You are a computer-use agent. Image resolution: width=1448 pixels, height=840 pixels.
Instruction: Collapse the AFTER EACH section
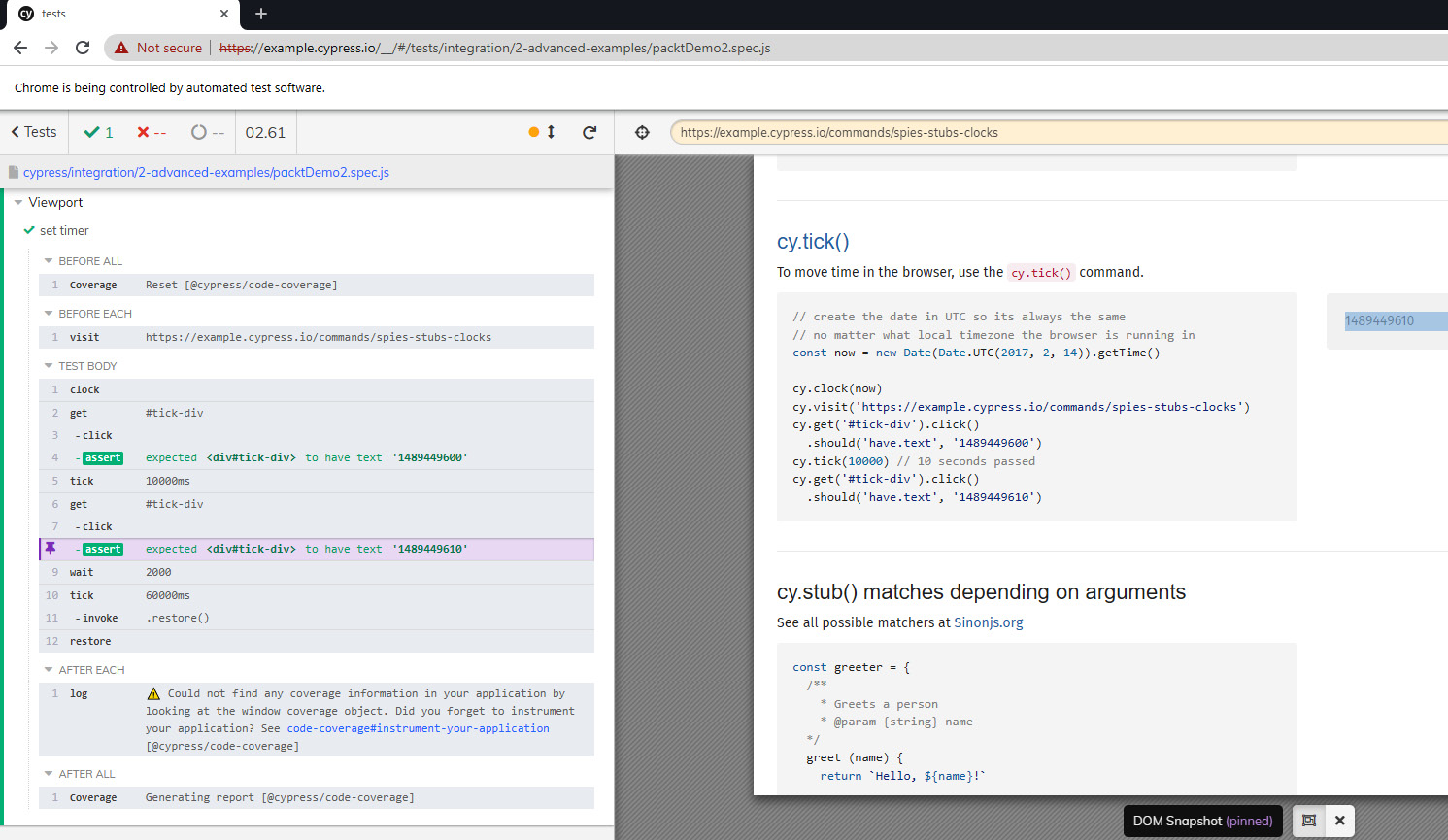tap(49, 670)
